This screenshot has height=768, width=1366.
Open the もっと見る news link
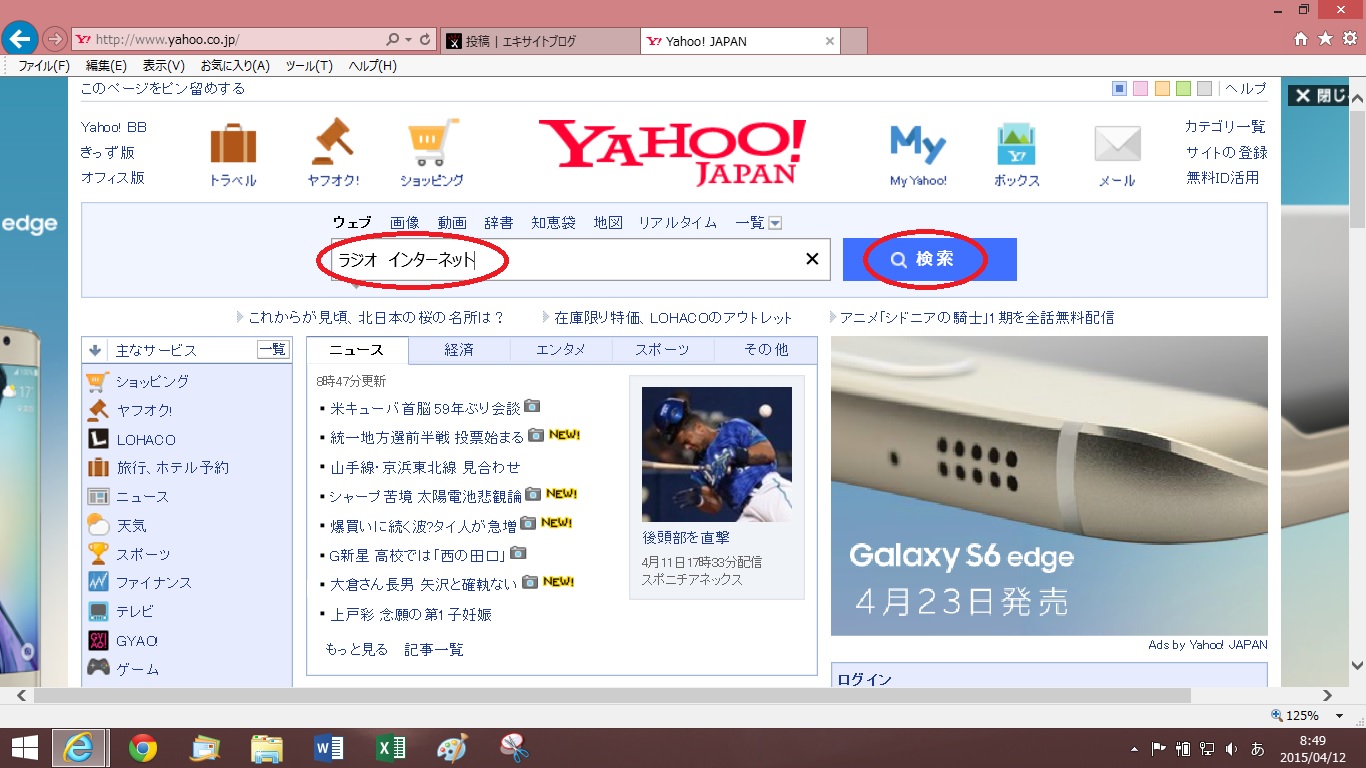click(356, 650)
